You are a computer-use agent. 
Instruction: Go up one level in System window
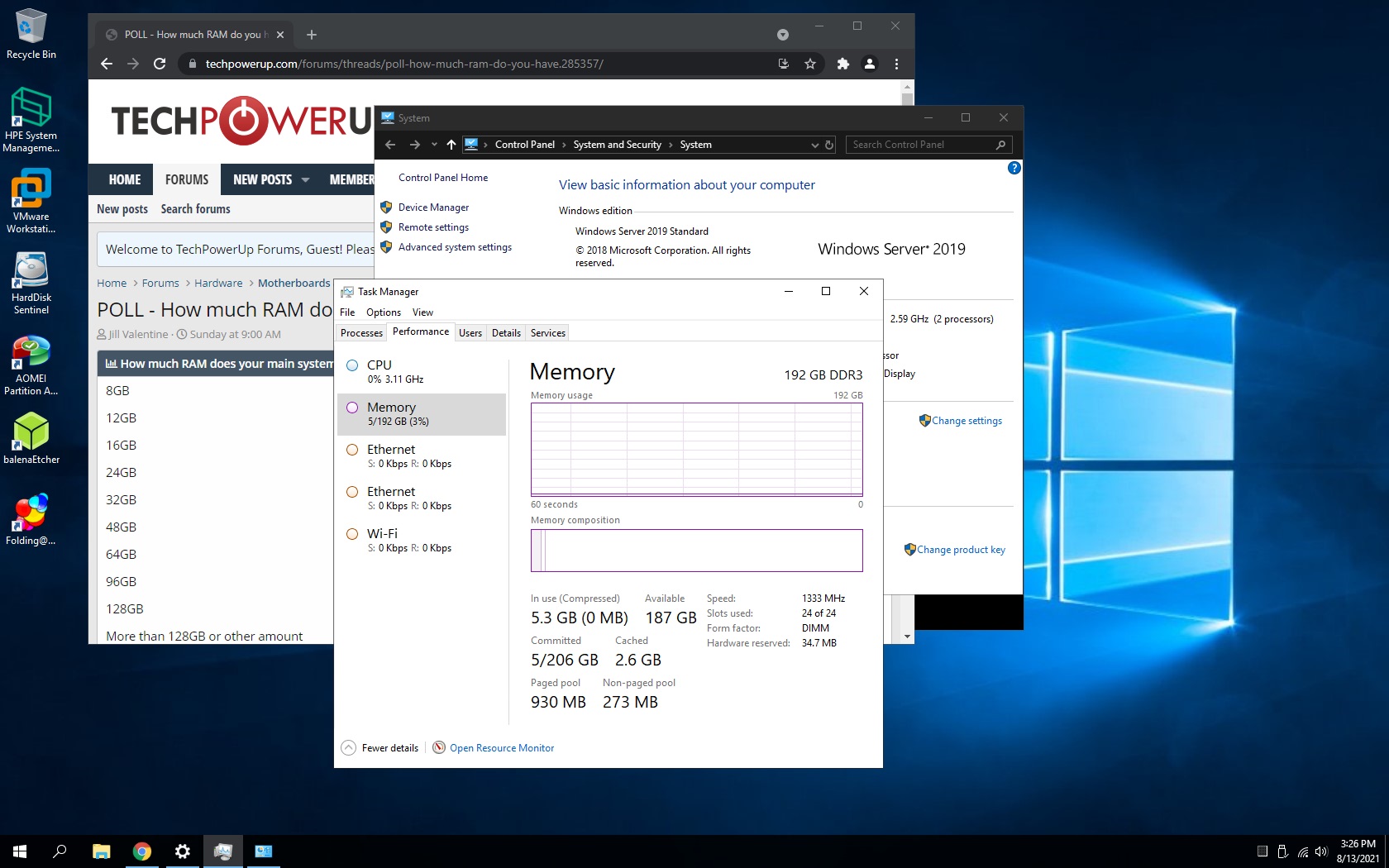[x=451, y=145]
